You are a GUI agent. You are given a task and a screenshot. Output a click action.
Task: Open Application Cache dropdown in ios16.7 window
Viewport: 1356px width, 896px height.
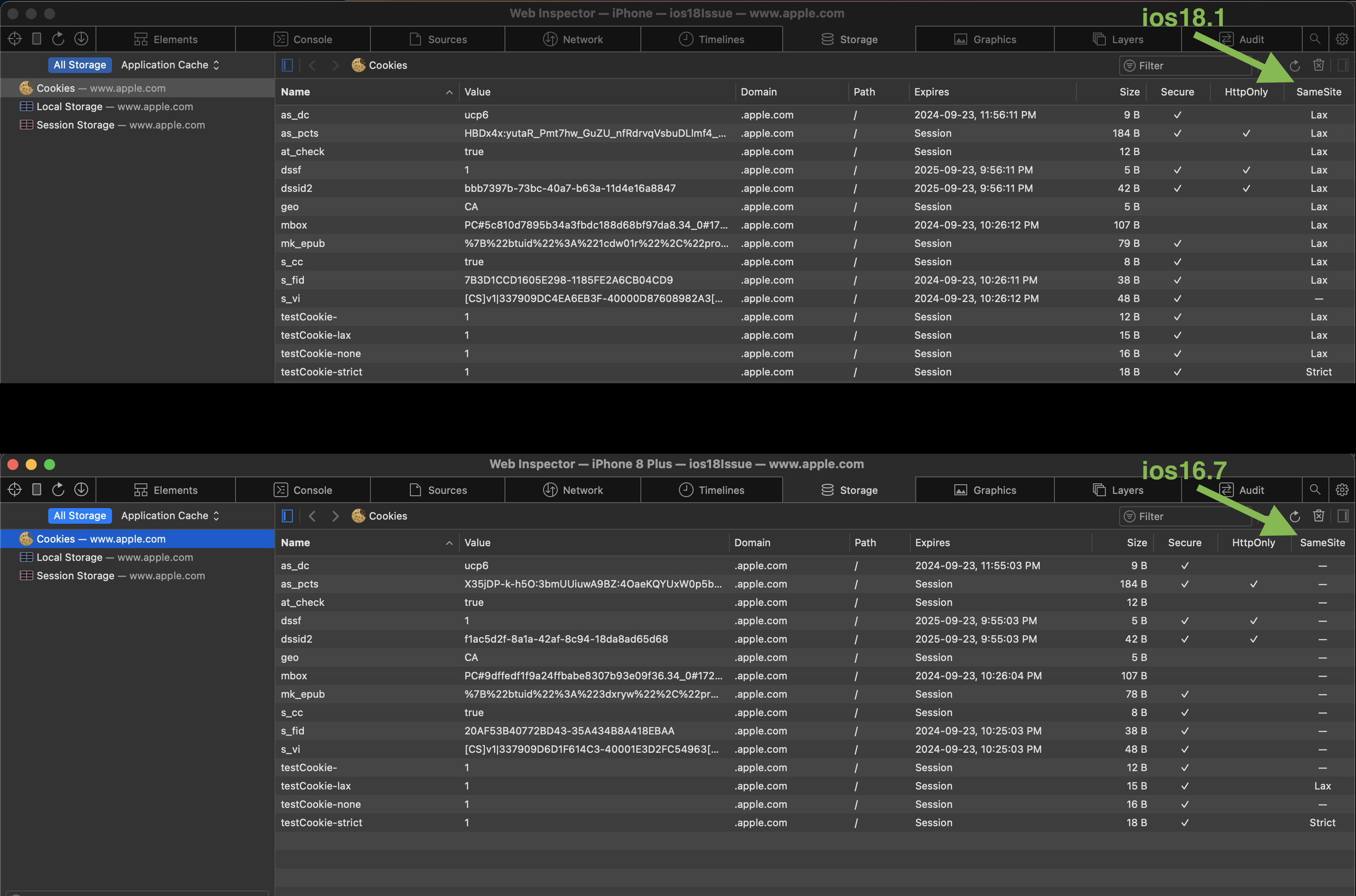[170, 515]
